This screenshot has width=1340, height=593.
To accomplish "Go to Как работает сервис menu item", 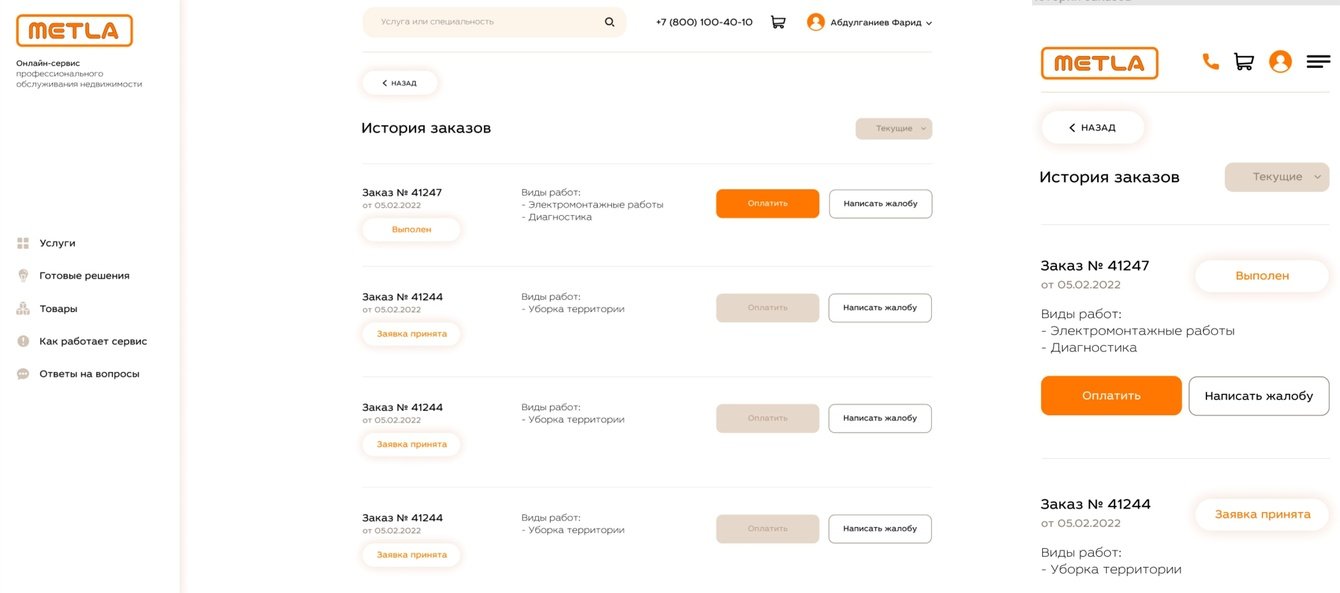I will pos(93,341).
